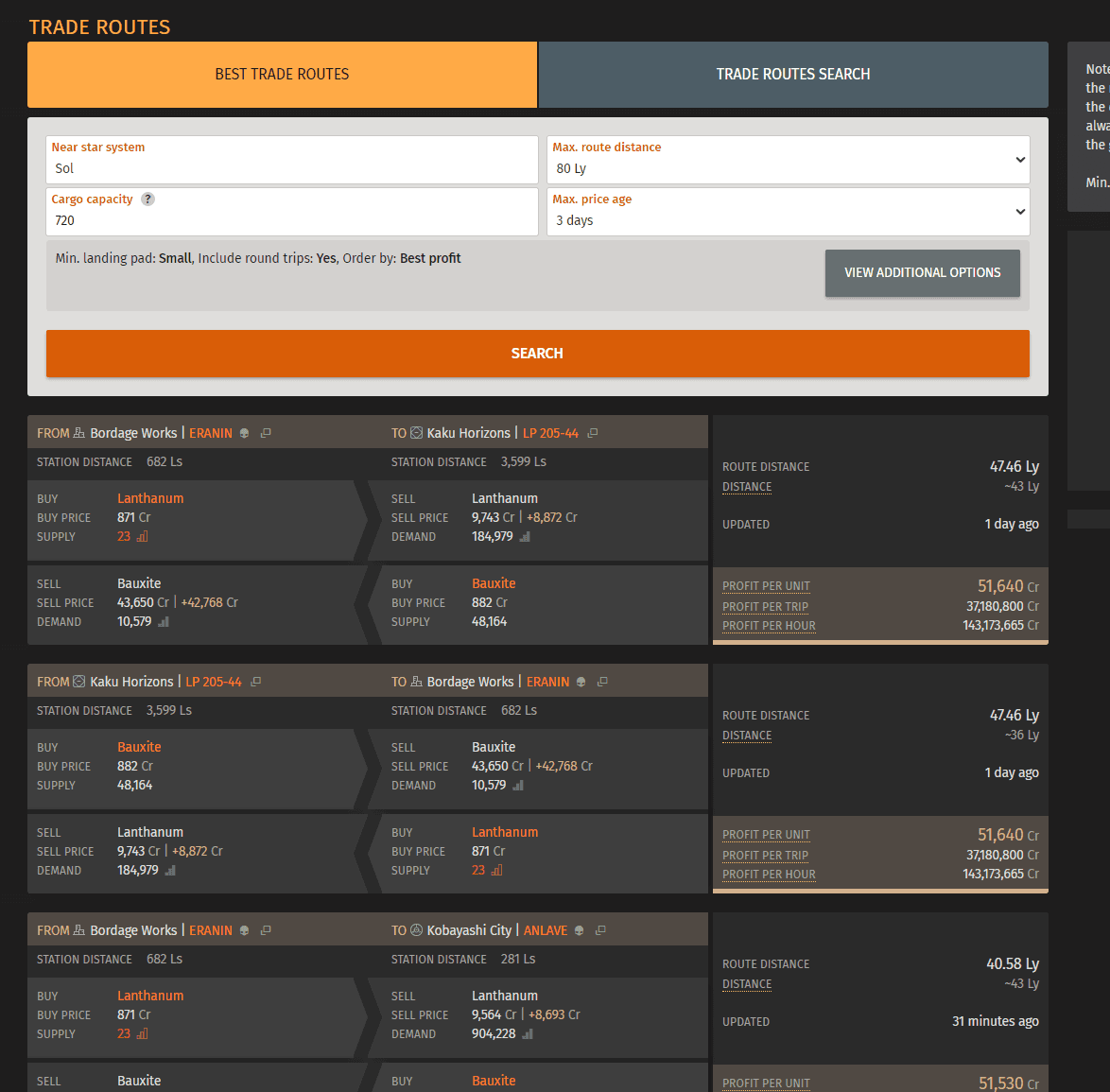Screen dimensions: 1110x1092
Task: Copy ERANIN system name in second route's TO header
Action: pos(602,682)
